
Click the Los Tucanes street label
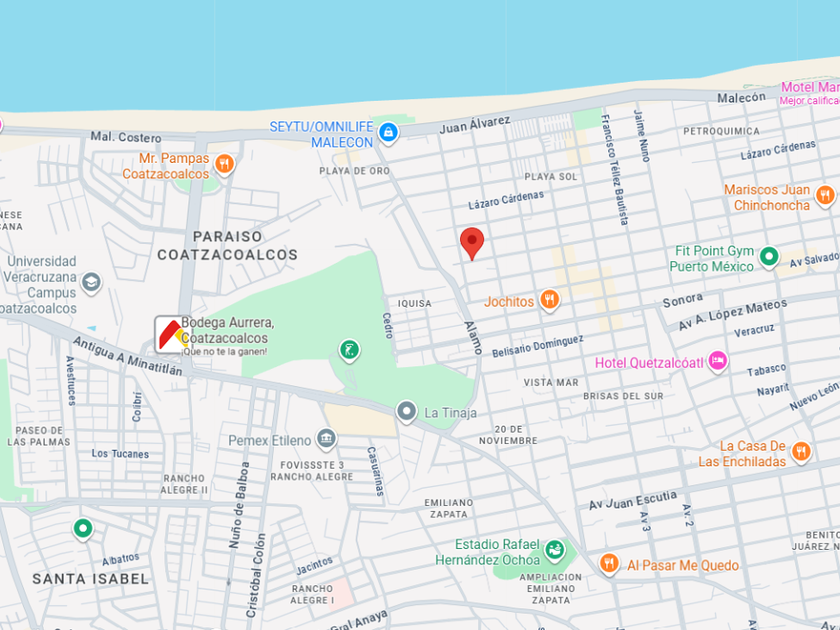(120, 453)
